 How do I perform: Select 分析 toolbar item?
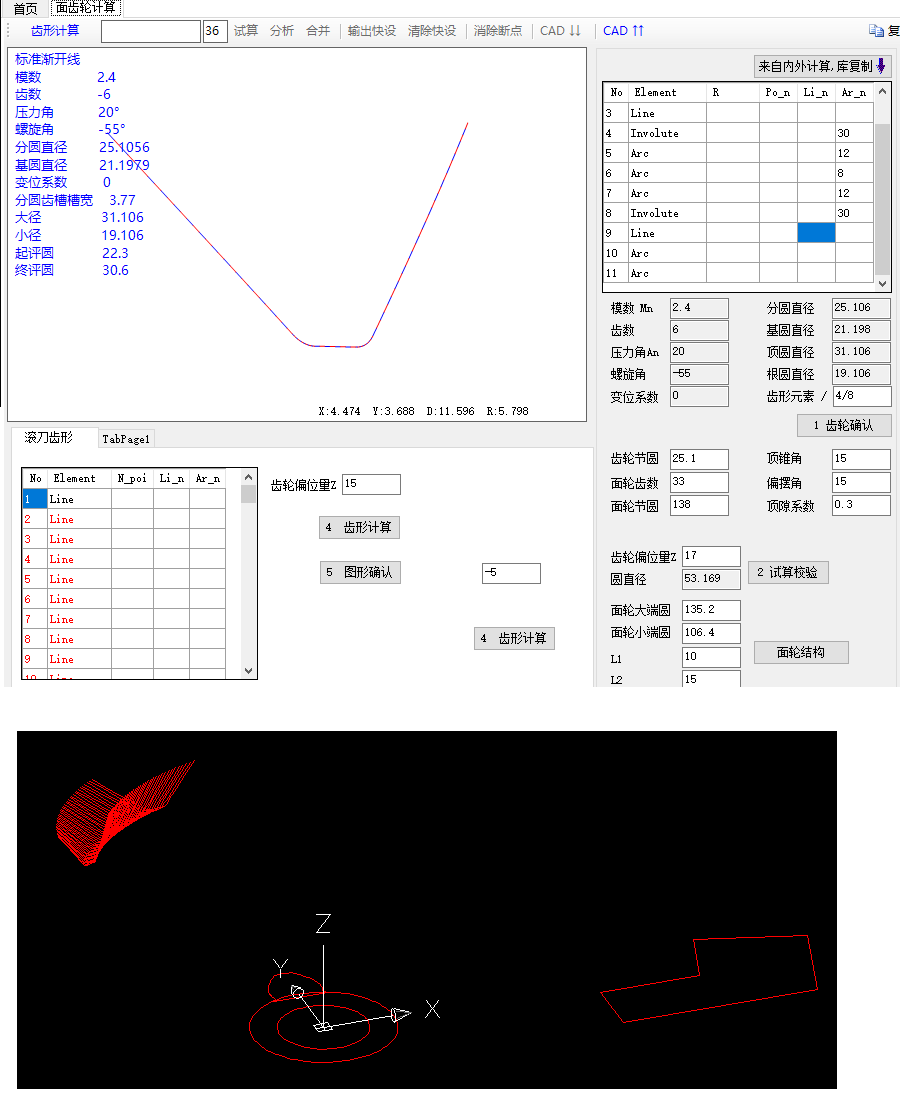click(x=282, y=31)
